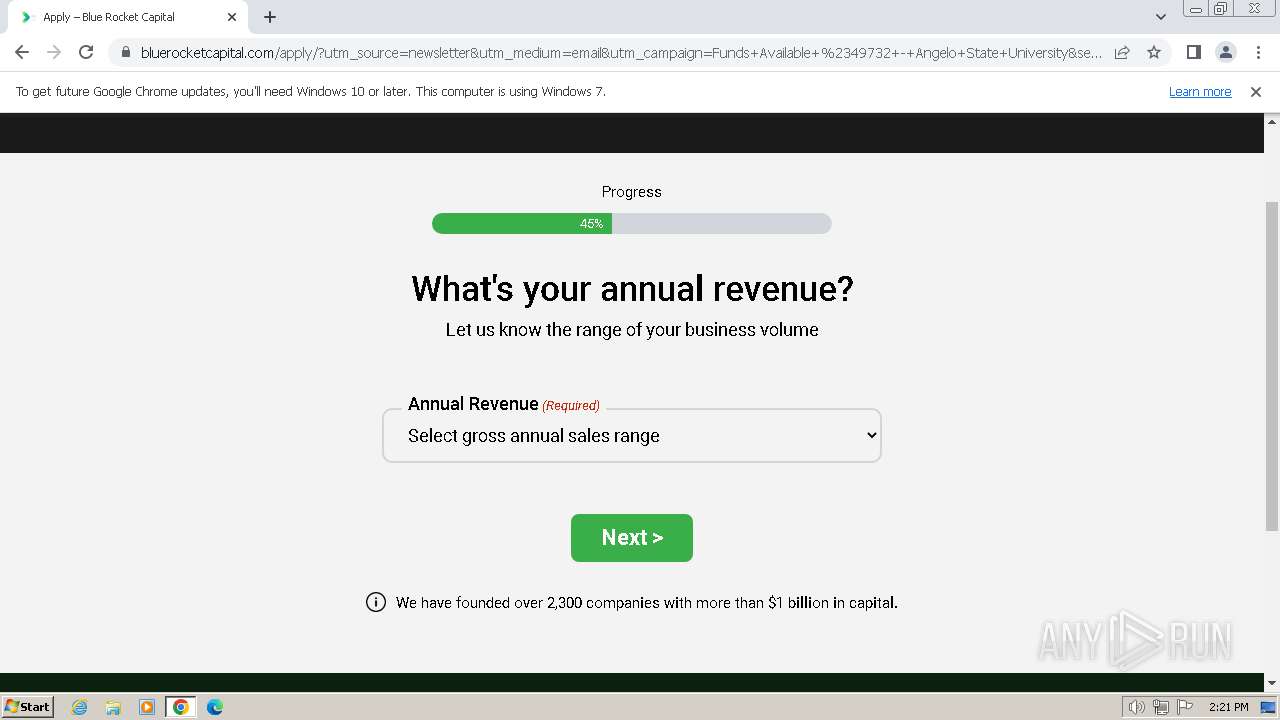Image resolution: width=1280 pixels, height=720 pixels.
Task: Click the clock showing 2:21 PM
Action: point(1228,707)
